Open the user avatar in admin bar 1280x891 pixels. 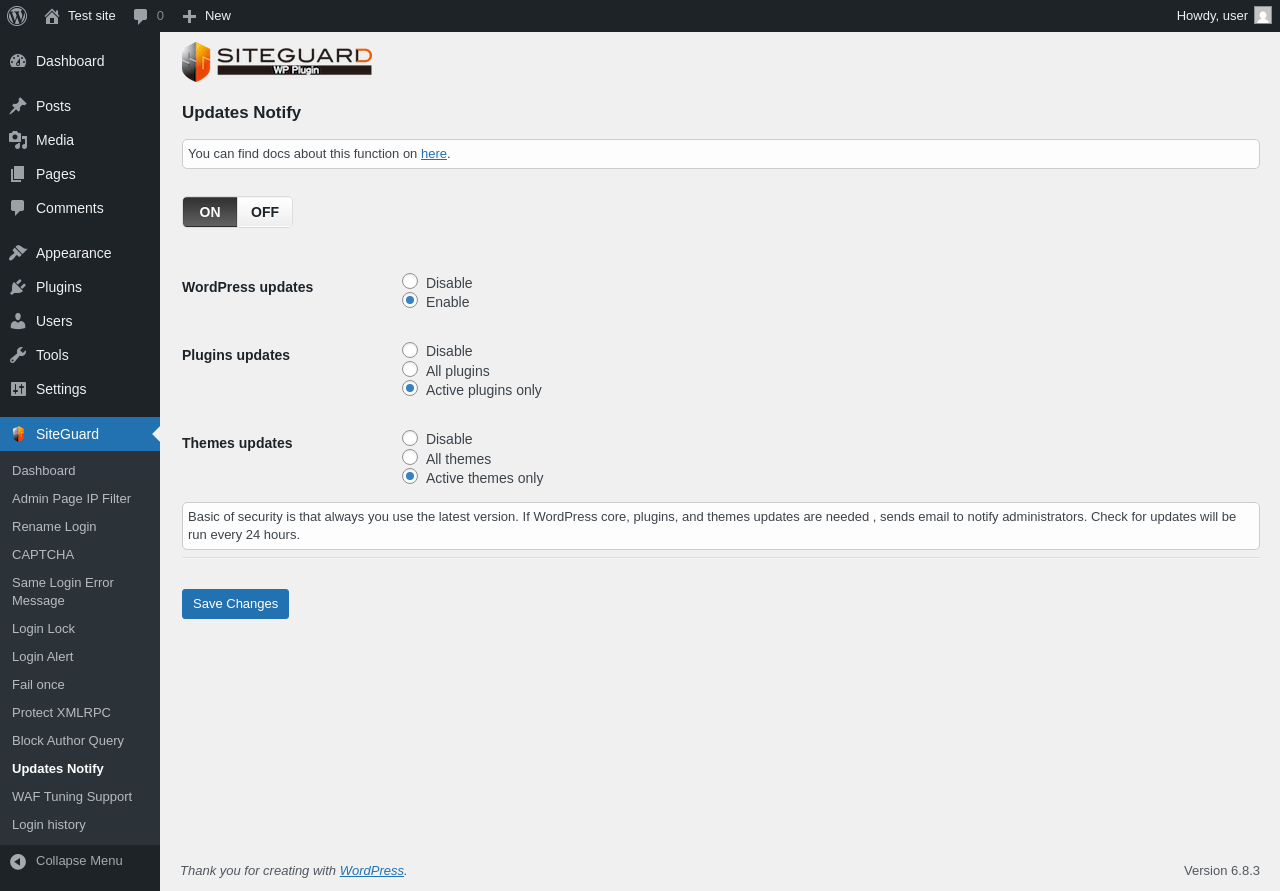(x=1263, y=15)
